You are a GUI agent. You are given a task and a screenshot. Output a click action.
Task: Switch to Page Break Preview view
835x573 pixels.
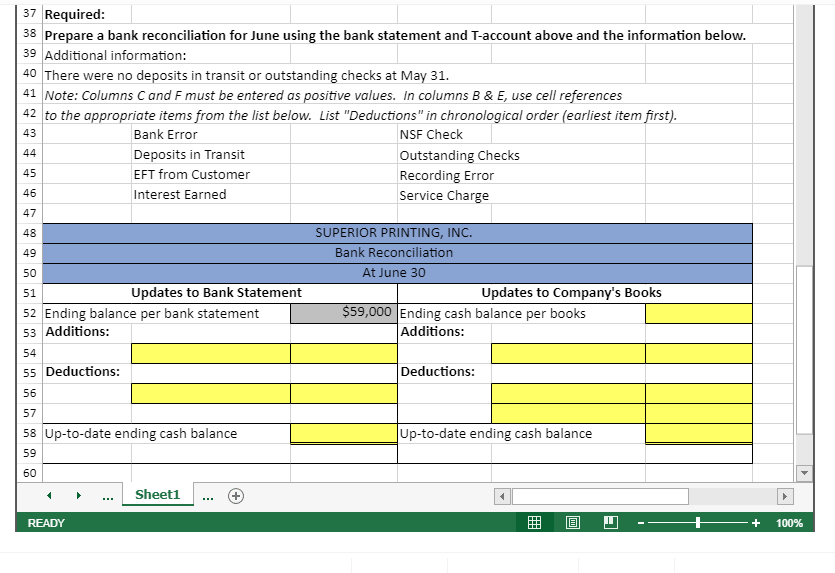click(x=611, y=522)
